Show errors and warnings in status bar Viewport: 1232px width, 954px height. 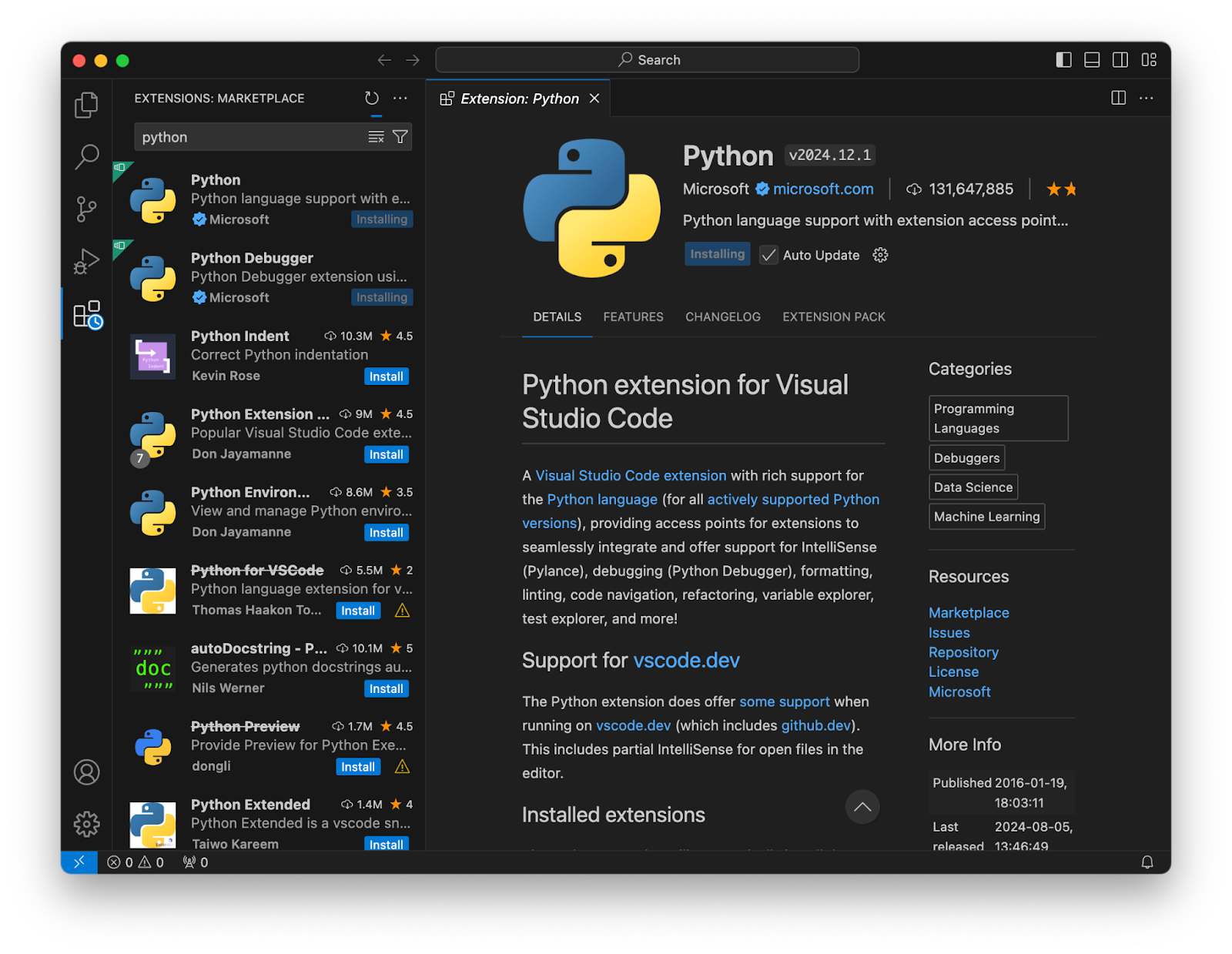(136, 862)
